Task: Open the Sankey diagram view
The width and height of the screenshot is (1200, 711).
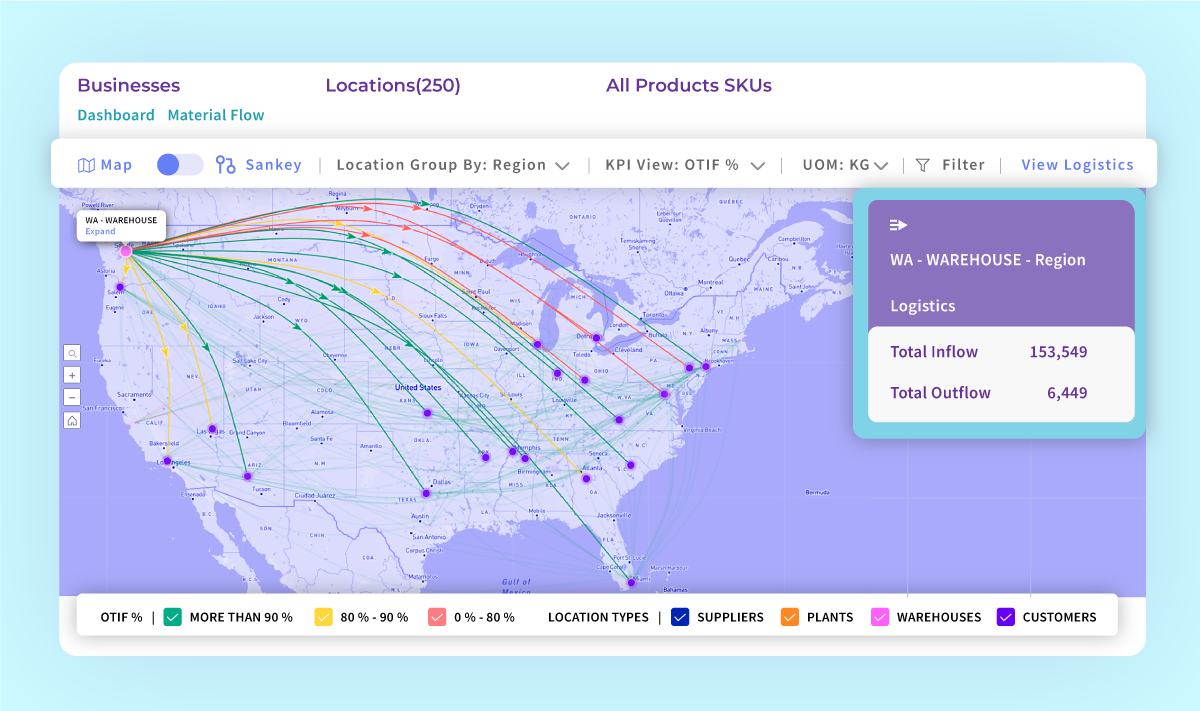Action: tap(258, 164)
